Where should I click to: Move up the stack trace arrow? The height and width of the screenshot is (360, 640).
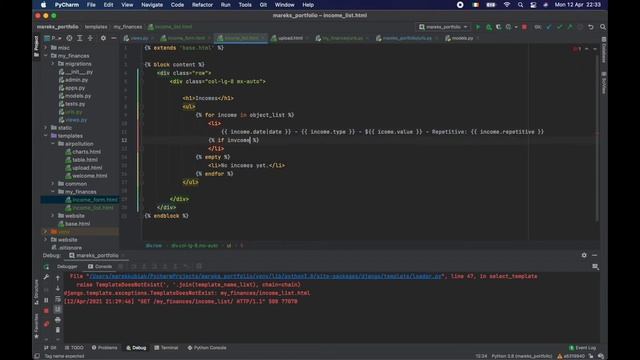58,278
